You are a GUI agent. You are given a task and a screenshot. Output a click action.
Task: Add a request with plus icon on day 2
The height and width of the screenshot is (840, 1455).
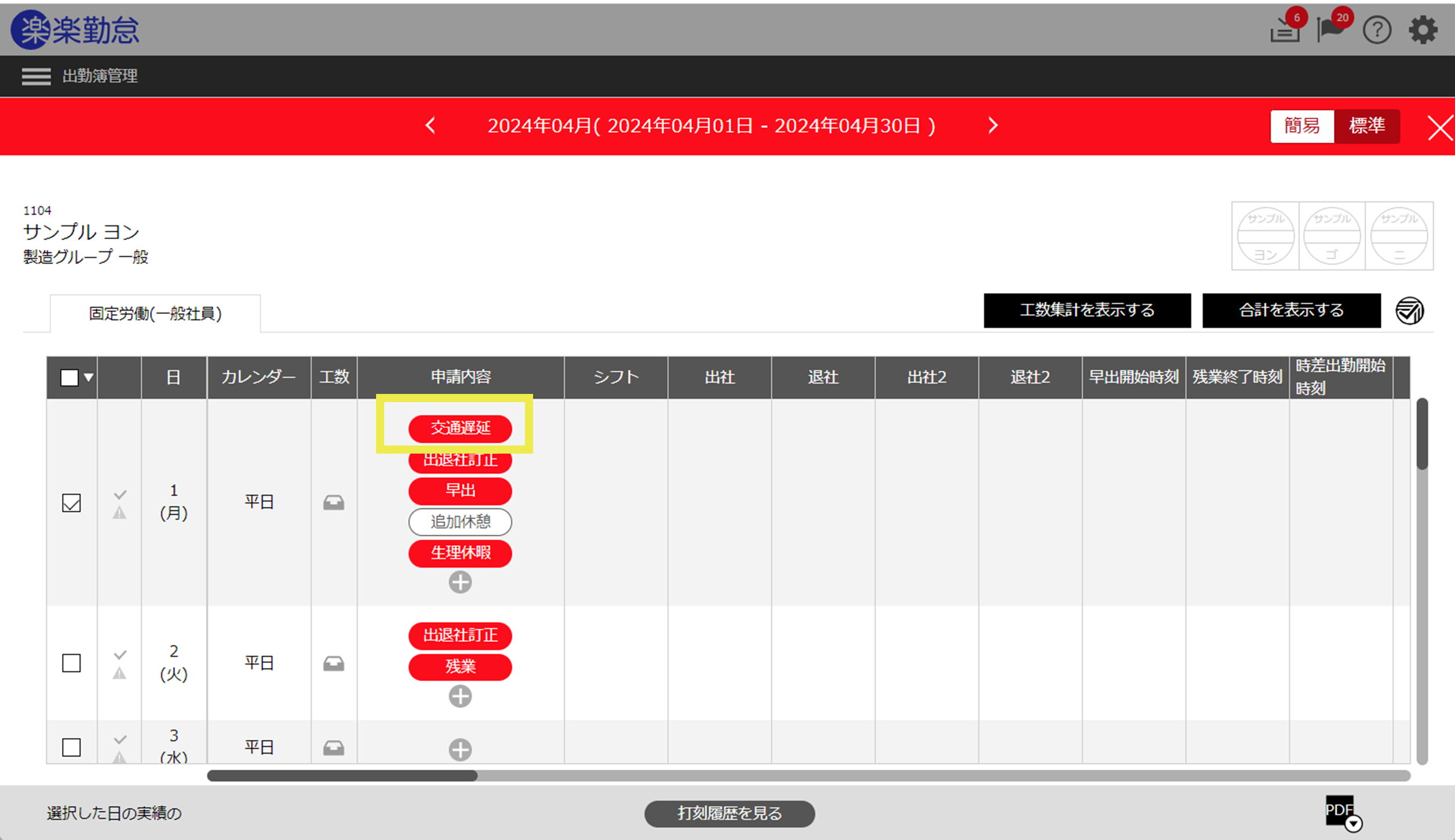pyautogui.click(x=460, y=696)
